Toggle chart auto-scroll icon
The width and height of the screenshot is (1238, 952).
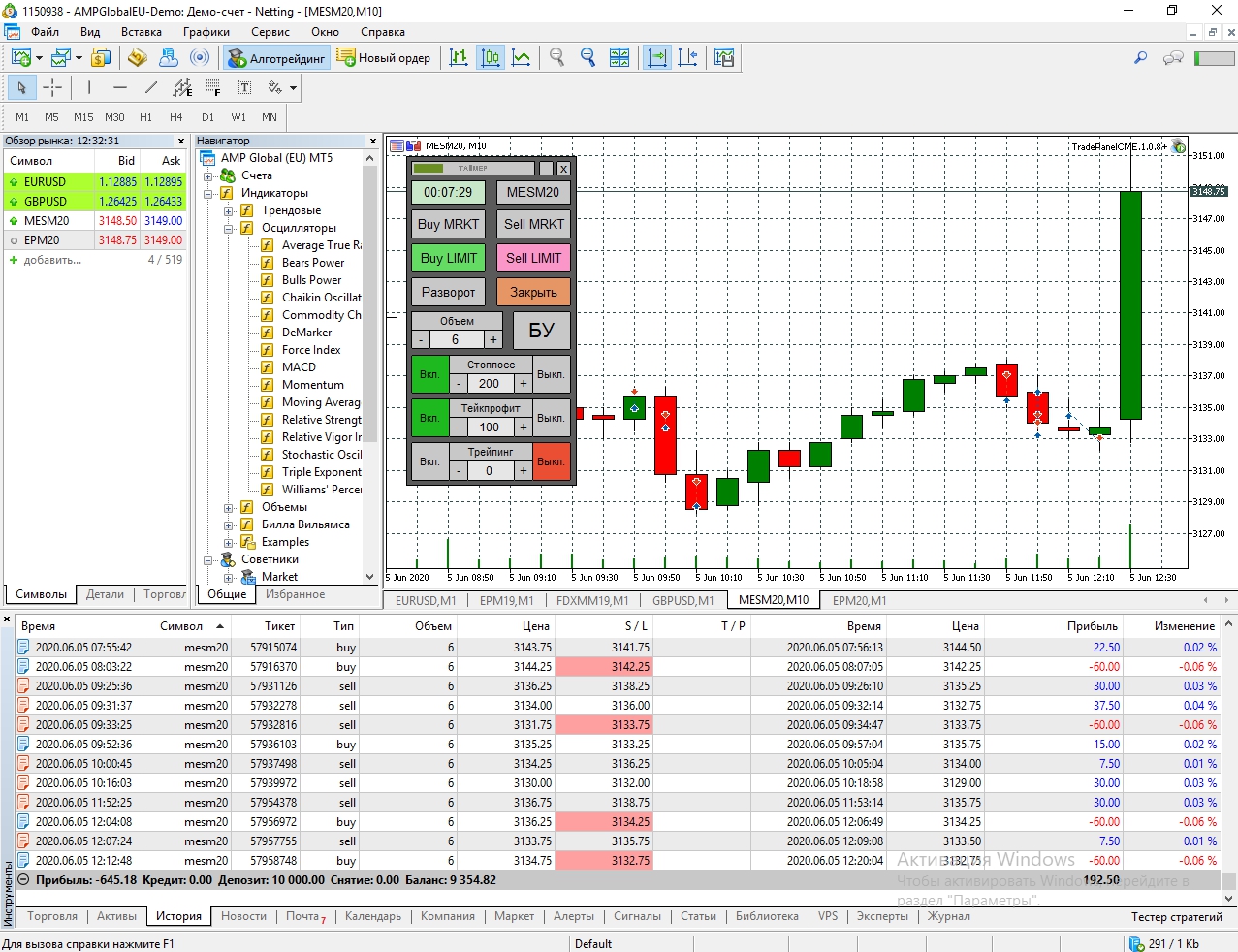click(657, 58)
